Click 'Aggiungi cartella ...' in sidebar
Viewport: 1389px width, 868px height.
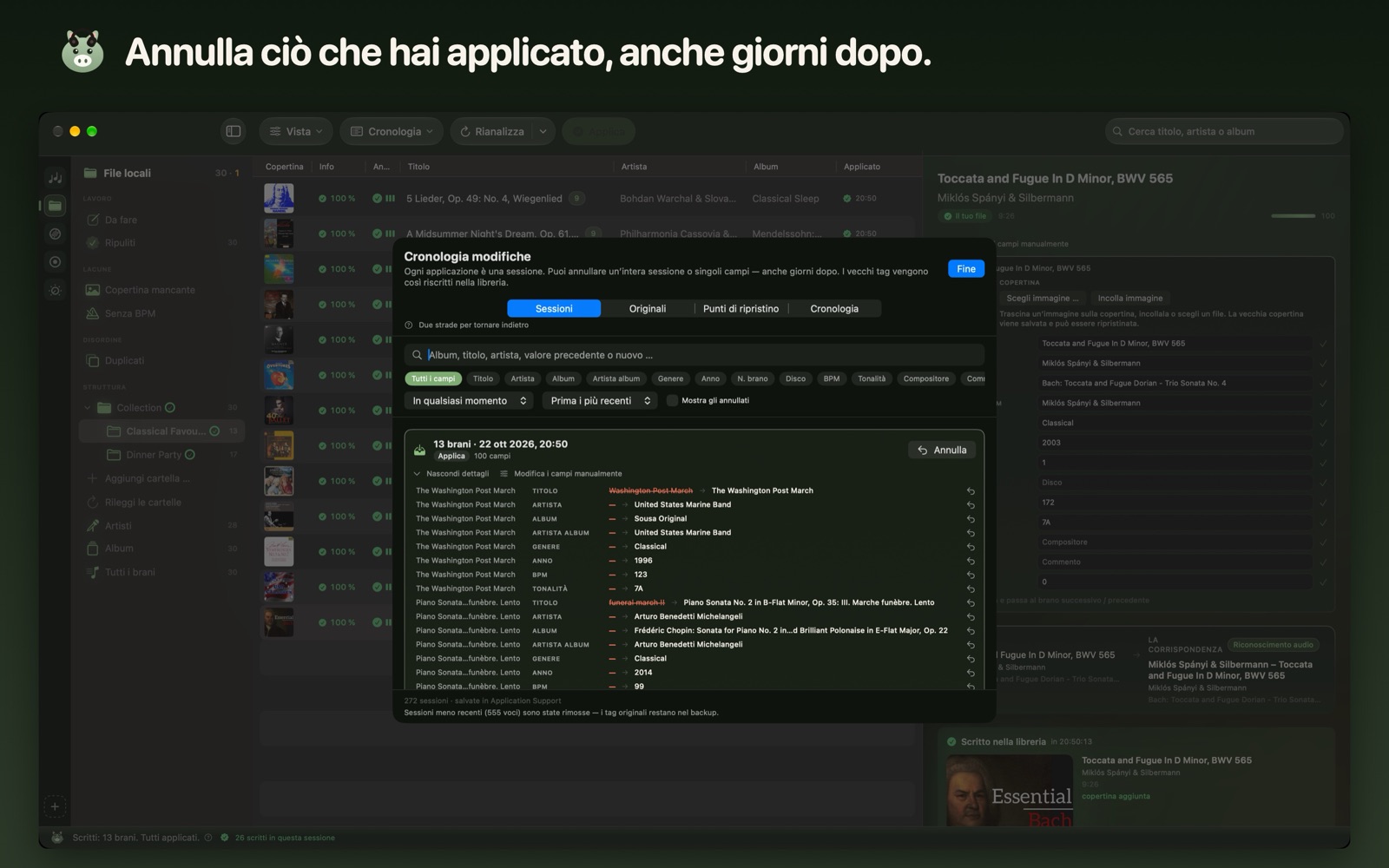pos(138,478)
